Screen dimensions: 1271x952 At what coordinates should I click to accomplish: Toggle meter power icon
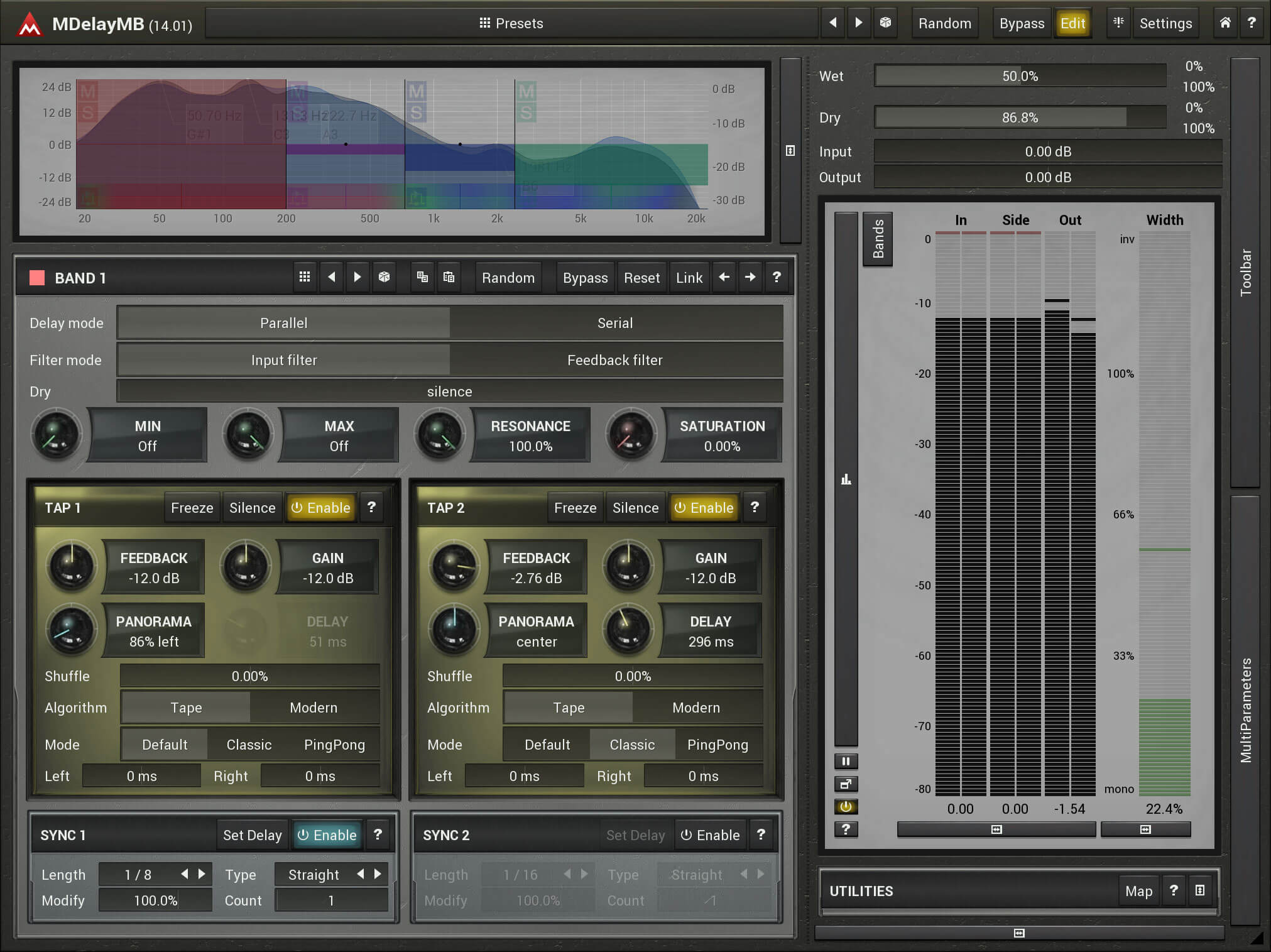846,807
